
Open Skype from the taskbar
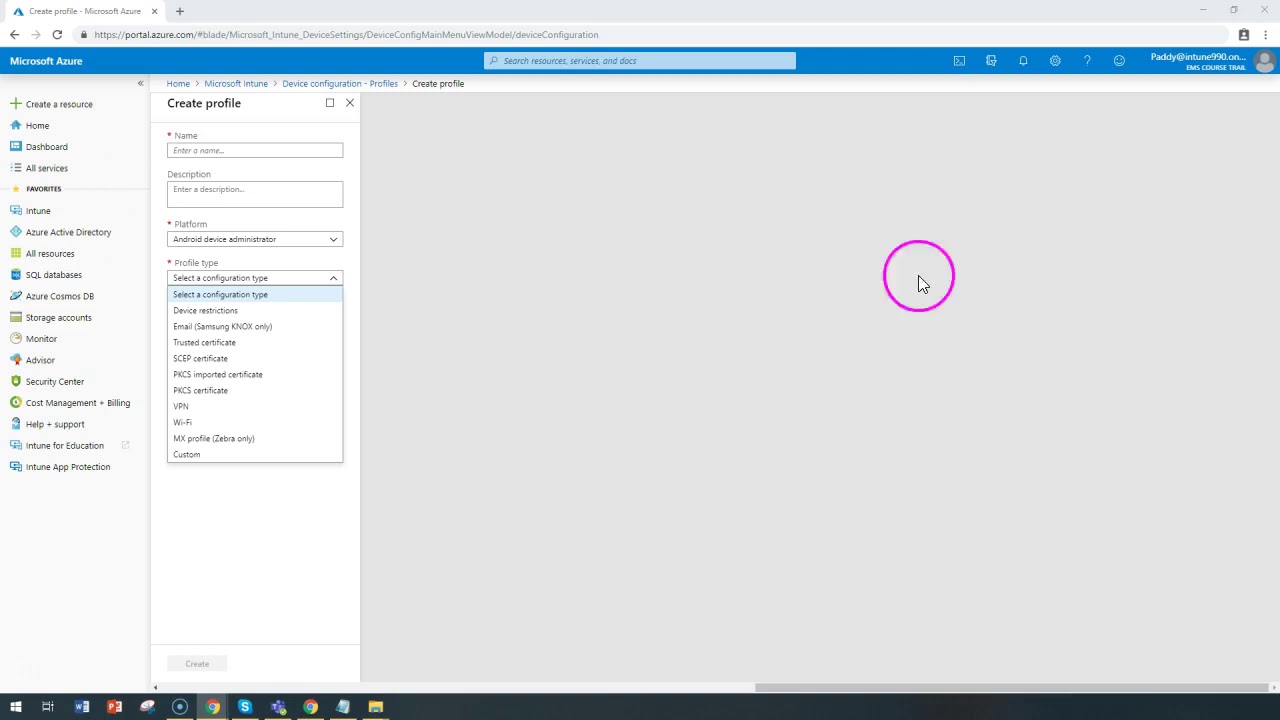[245, 707]
